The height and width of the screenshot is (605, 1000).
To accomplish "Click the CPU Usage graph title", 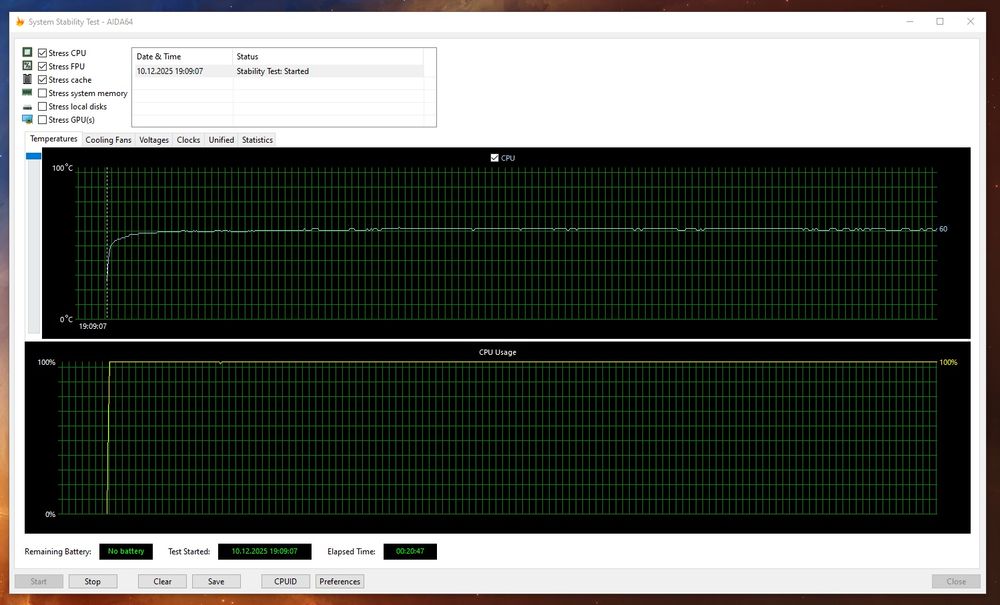I will (497, 352).
